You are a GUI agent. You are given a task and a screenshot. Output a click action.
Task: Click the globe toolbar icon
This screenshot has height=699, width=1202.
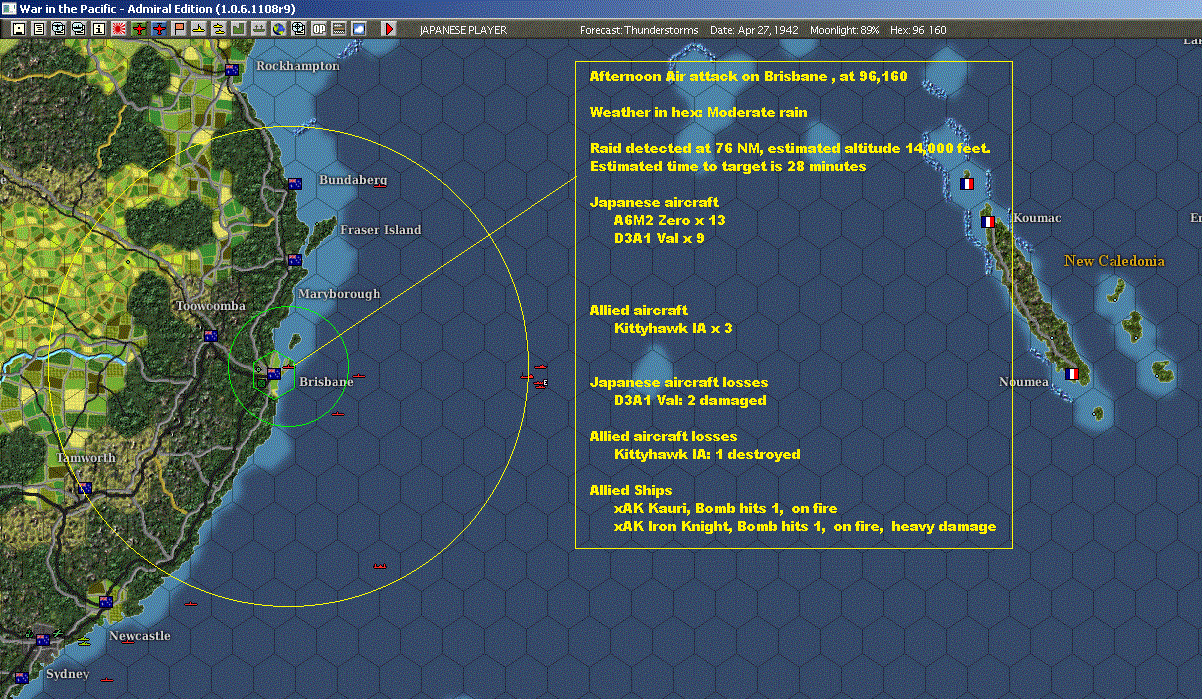coord(277,29)
